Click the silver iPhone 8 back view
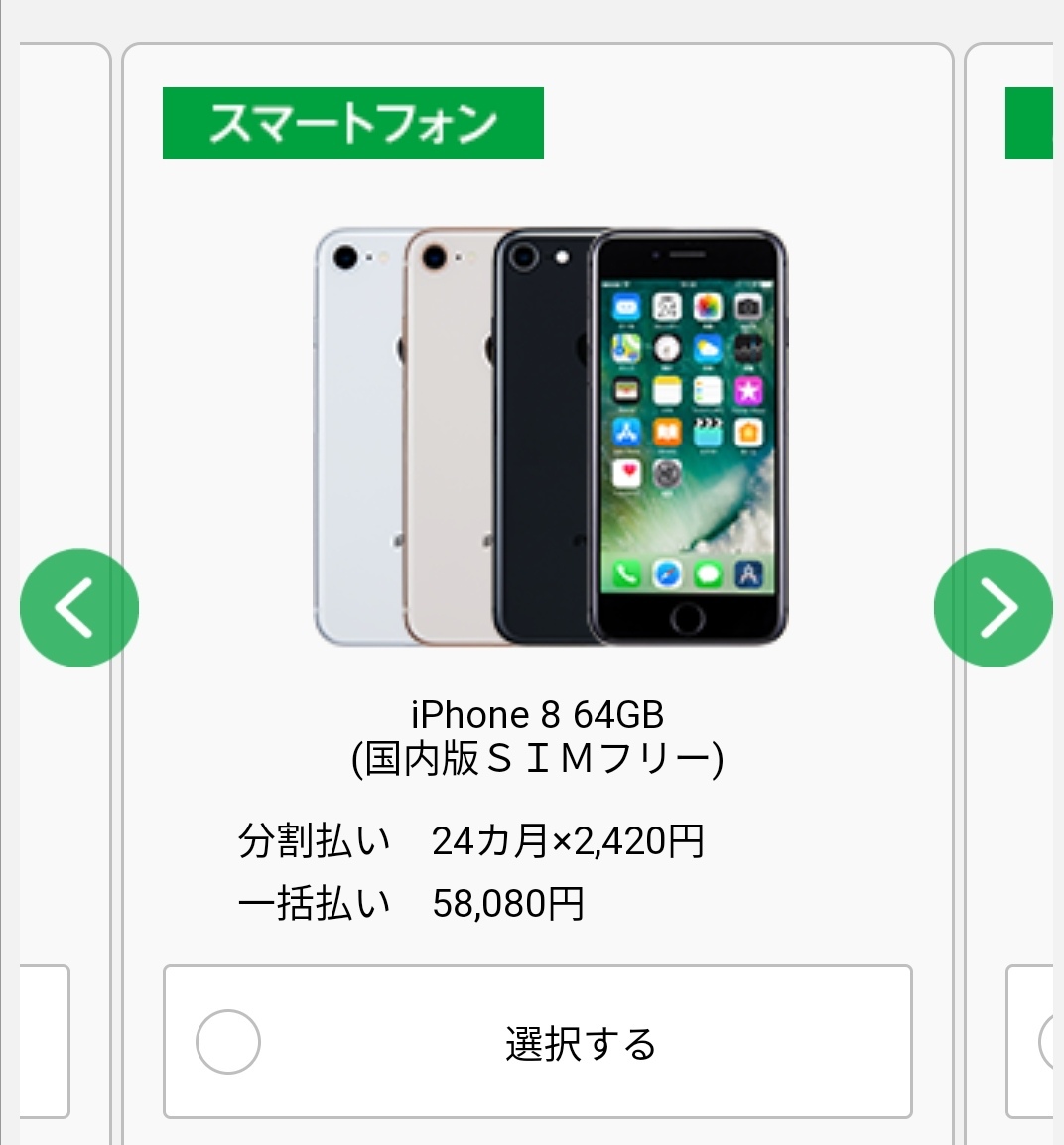This screenshot has width=1064, height=1145. tap(359, 437)
